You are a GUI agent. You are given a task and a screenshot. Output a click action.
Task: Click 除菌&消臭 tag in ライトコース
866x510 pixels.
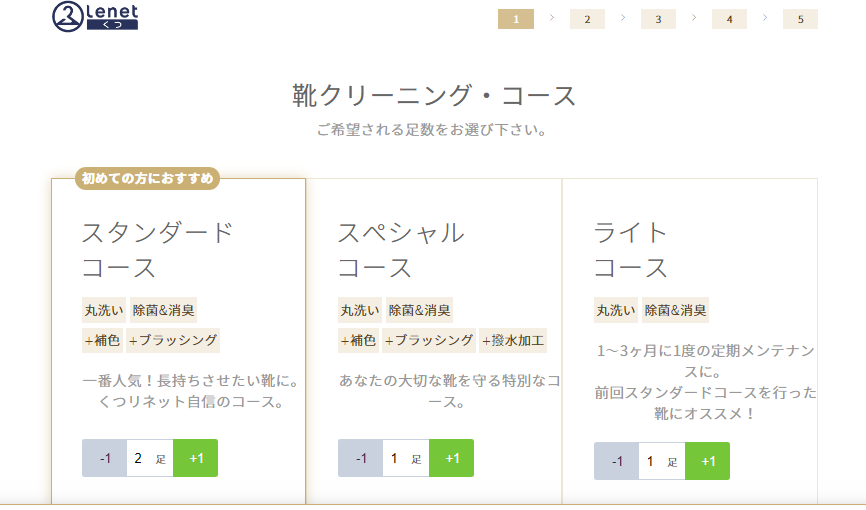[x=675, y=310]
